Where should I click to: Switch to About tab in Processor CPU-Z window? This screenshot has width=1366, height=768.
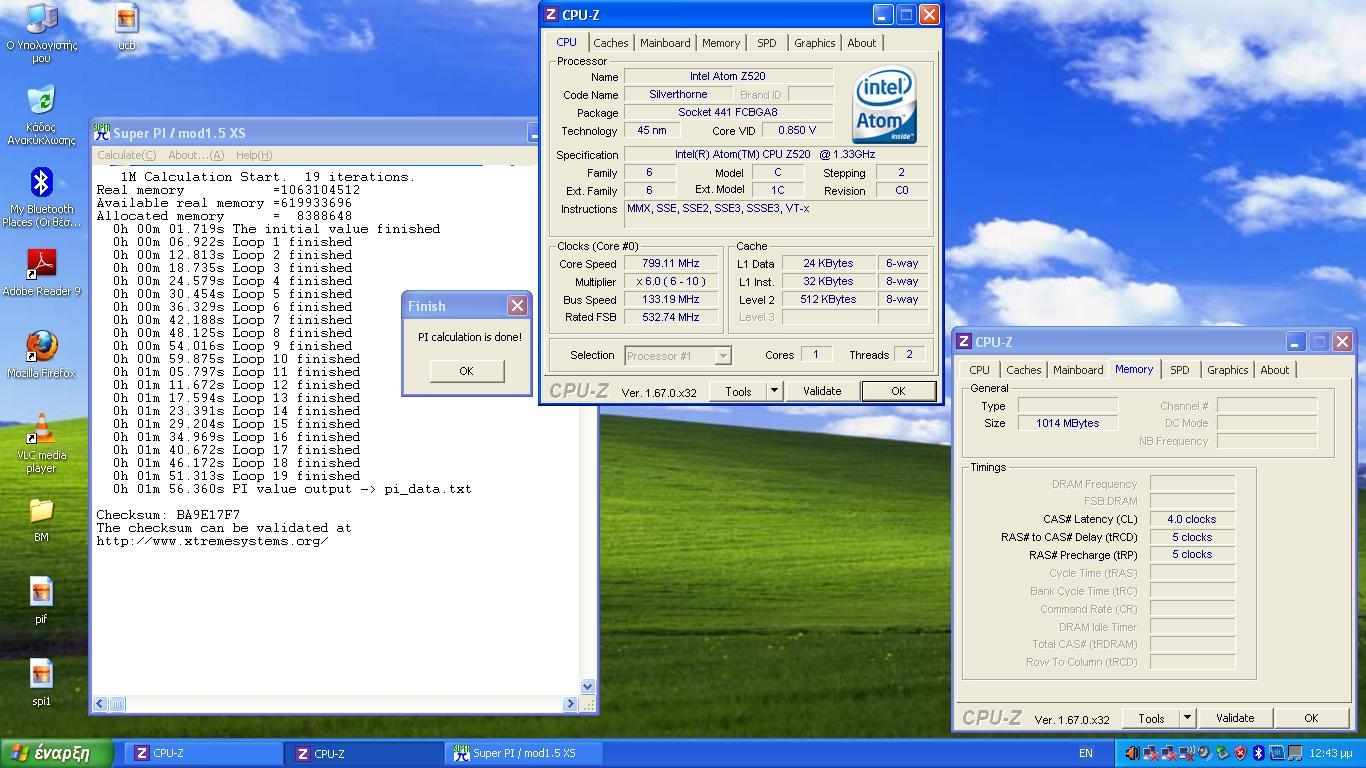tap(862, 43)
